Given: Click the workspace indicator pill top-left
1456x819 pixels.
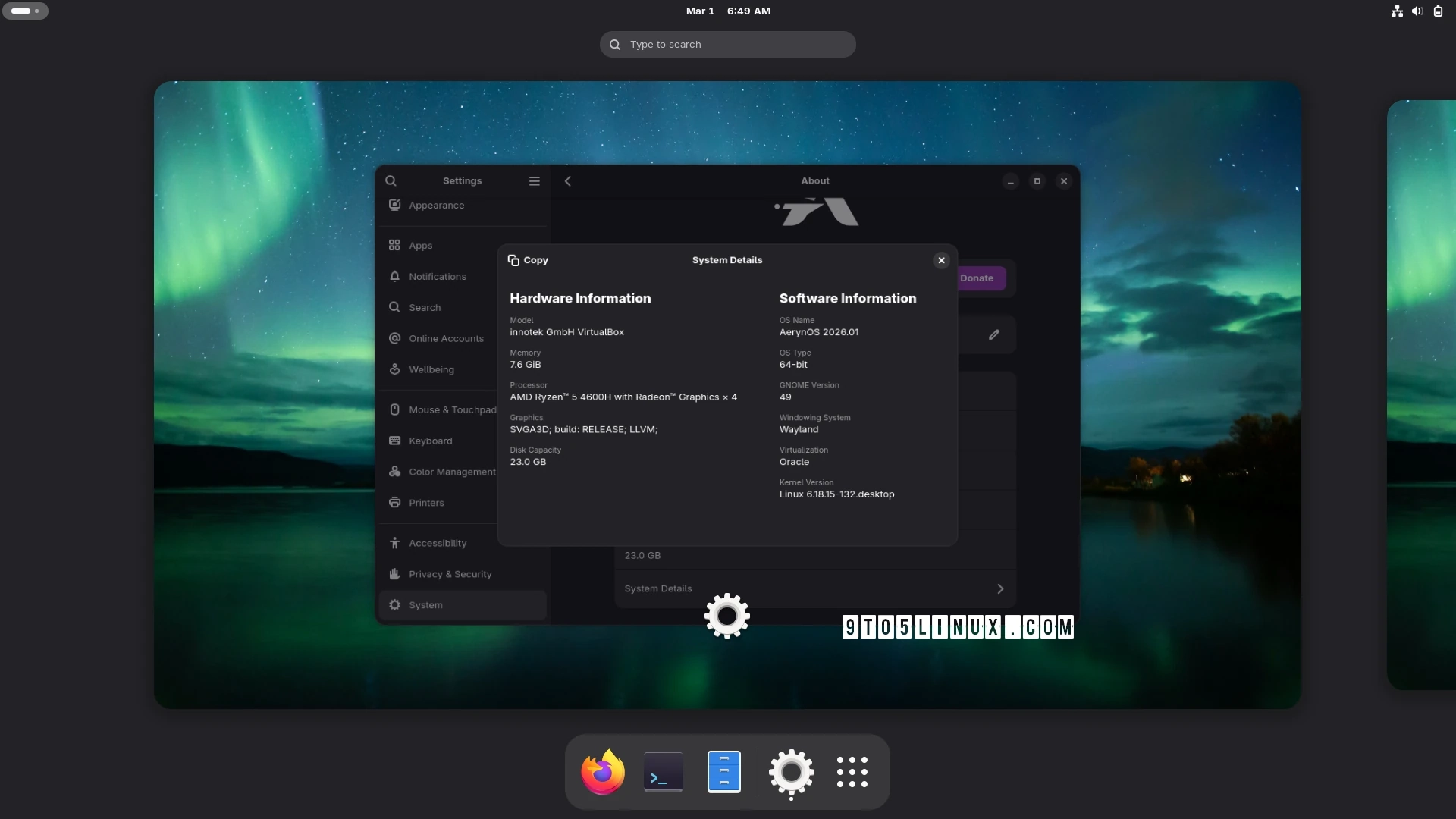Looking at the screenshot, I should coord(26,11).
